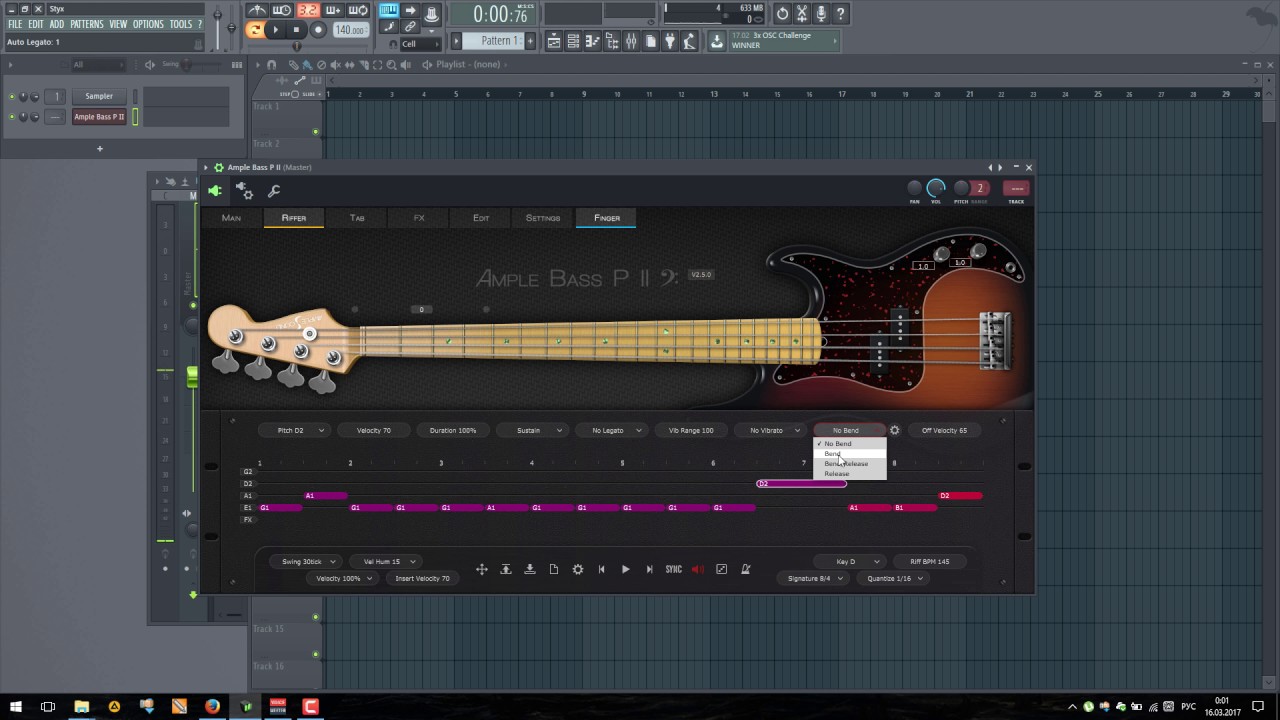Add a new channel with plus button
The height and width of the screenshot is (720, 1280).
click(99, 149)
